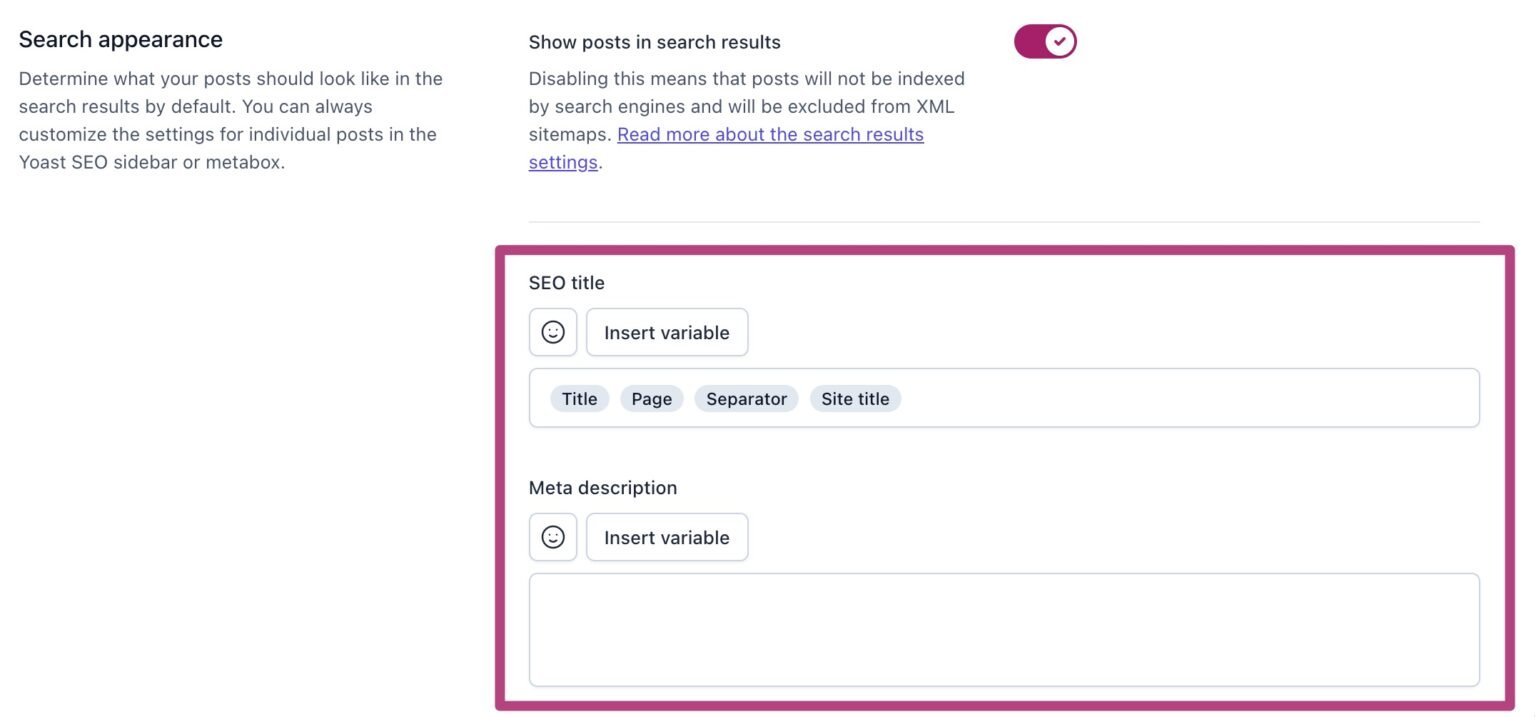Open Insert variable for Meta description
The image size is (1536, 717).
coord(666,537)
